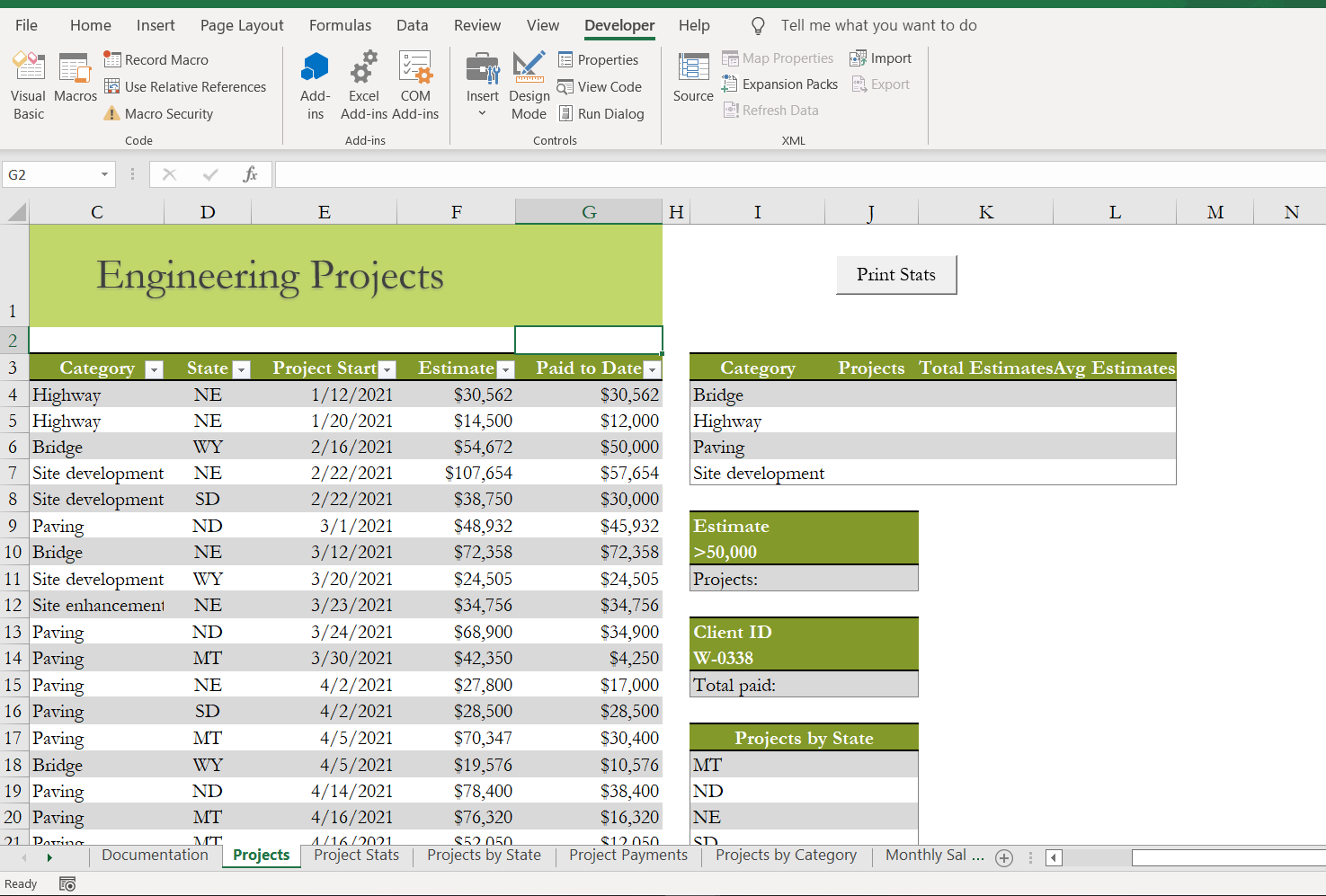Insert function using the fx button

pos(250,174)
